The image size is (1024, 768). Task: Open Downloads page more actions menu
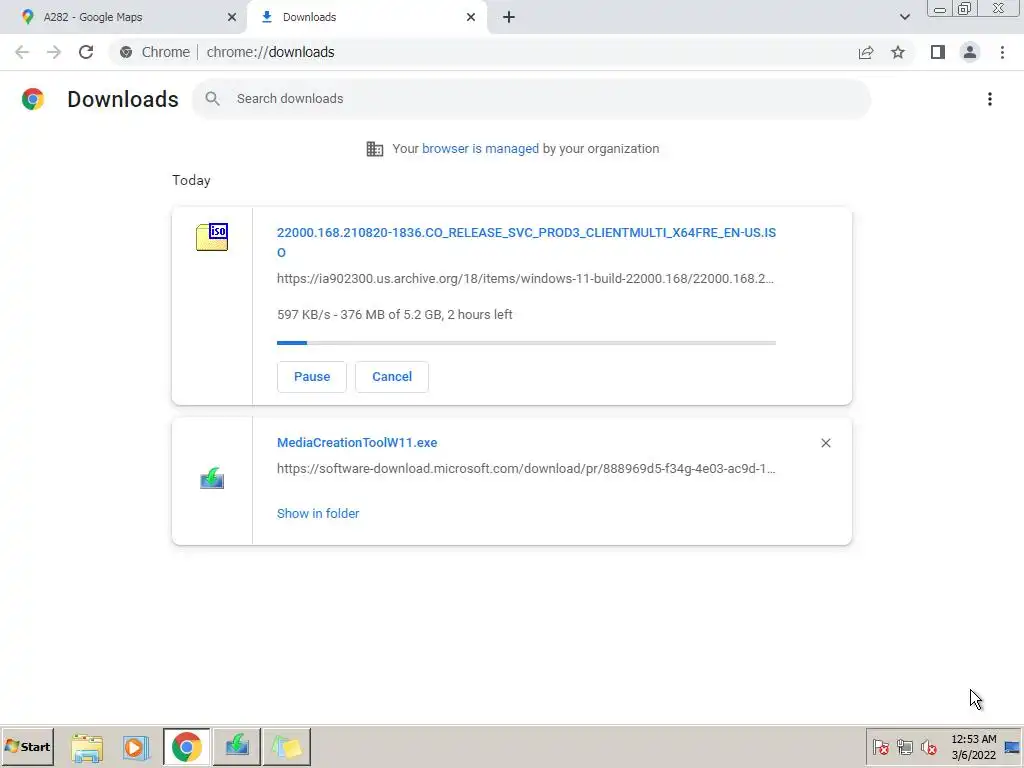[990, 99]
